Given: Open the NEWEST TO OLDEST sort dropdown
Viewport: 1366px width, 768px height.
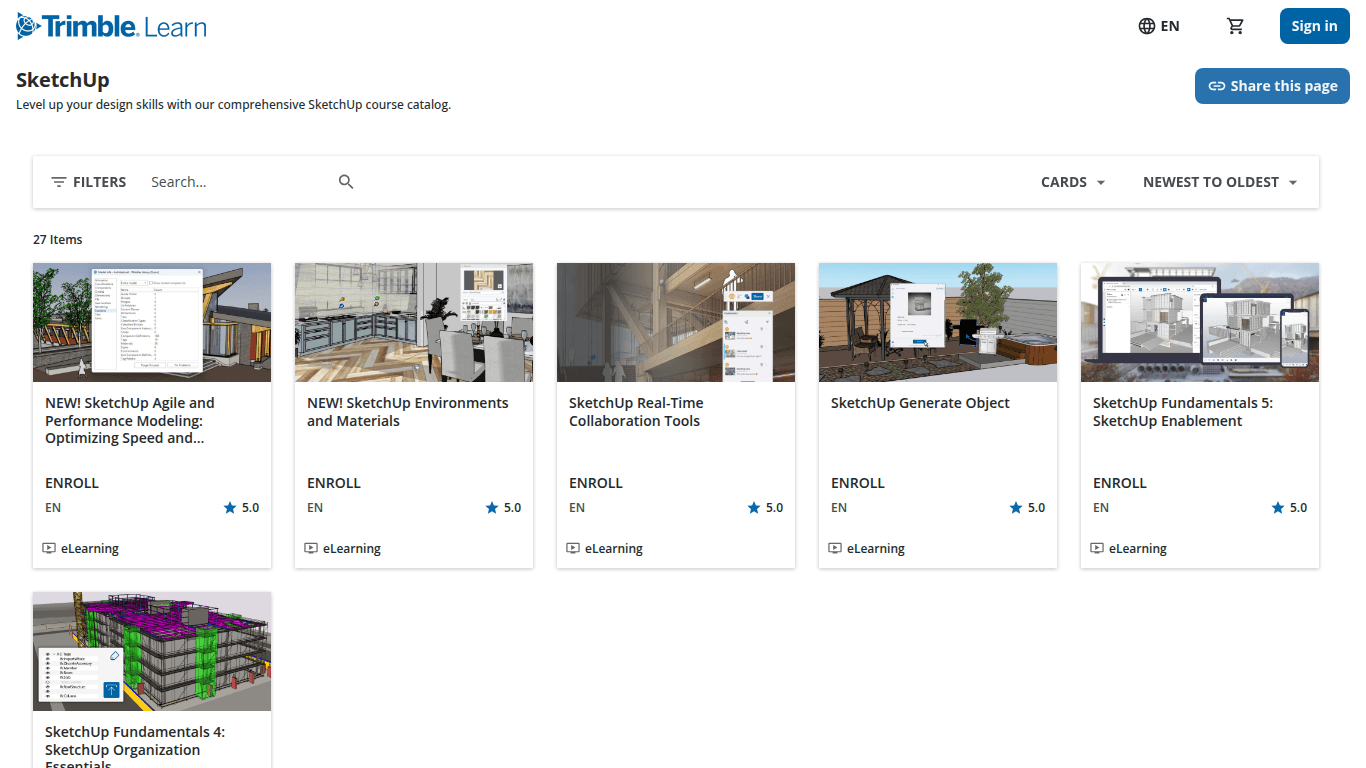Looking at the screenshot, I should [1220, 182].
